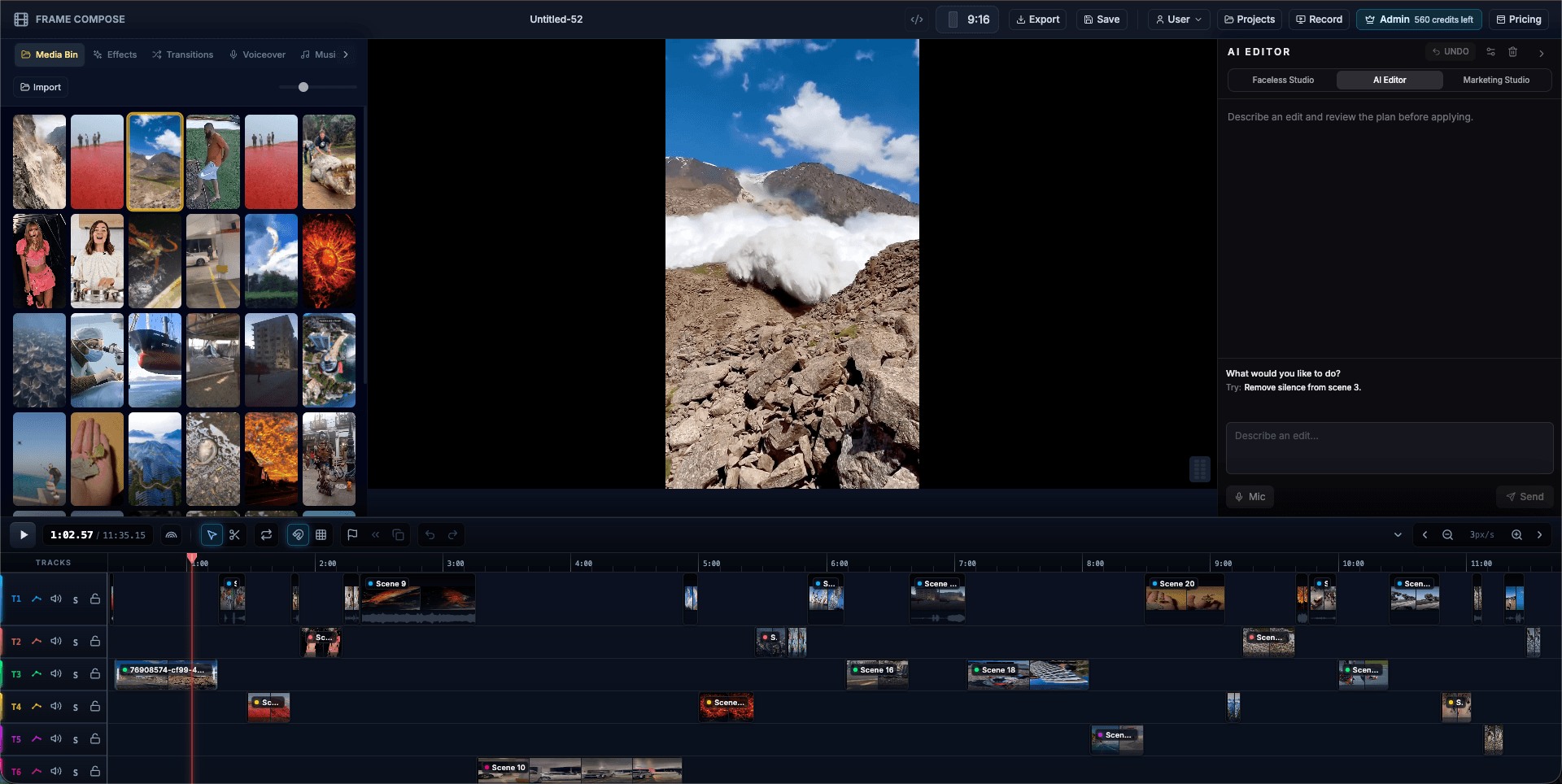Click in the Describe an edit input field
The width and height of the screenshot is (1562, 784).
pyautogui.click(x=1390, y=448)
